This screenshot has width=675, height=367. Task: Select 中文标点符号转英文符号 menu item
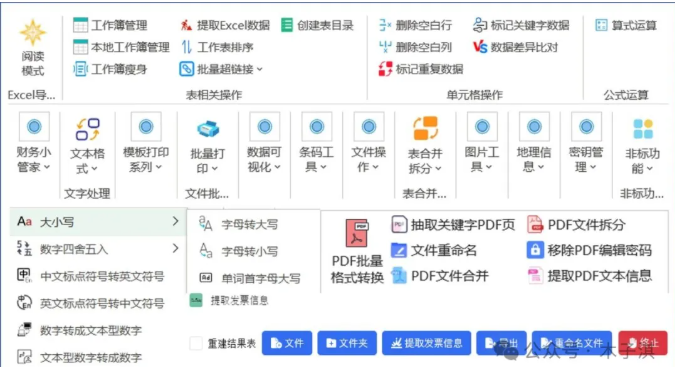91,276
